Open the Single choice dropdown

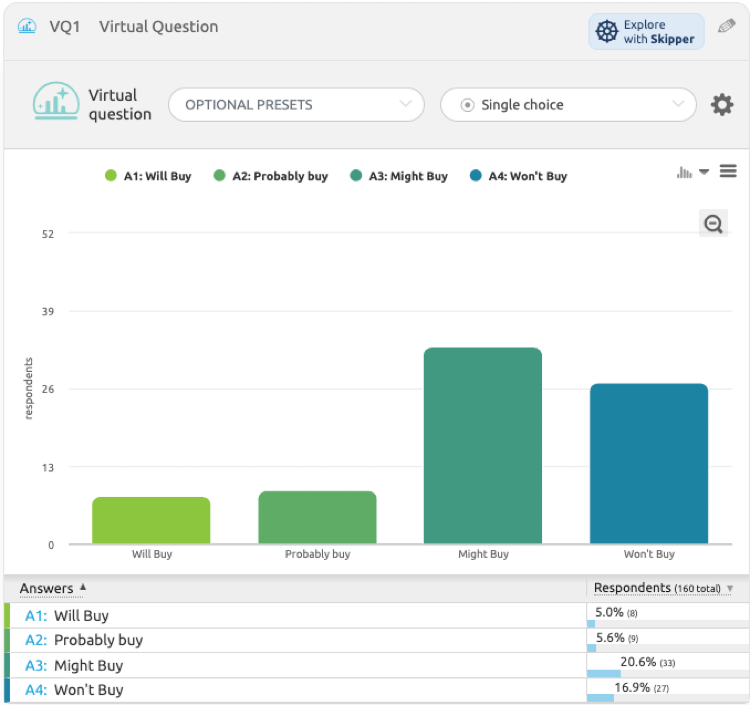click(x=568, y=105)
